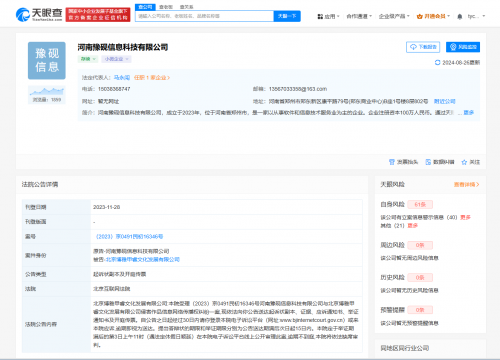Viewport: 500px width, 360px height.
Task: Click the company title 河南豫砚信息科技有限公司
Action: 123,47
